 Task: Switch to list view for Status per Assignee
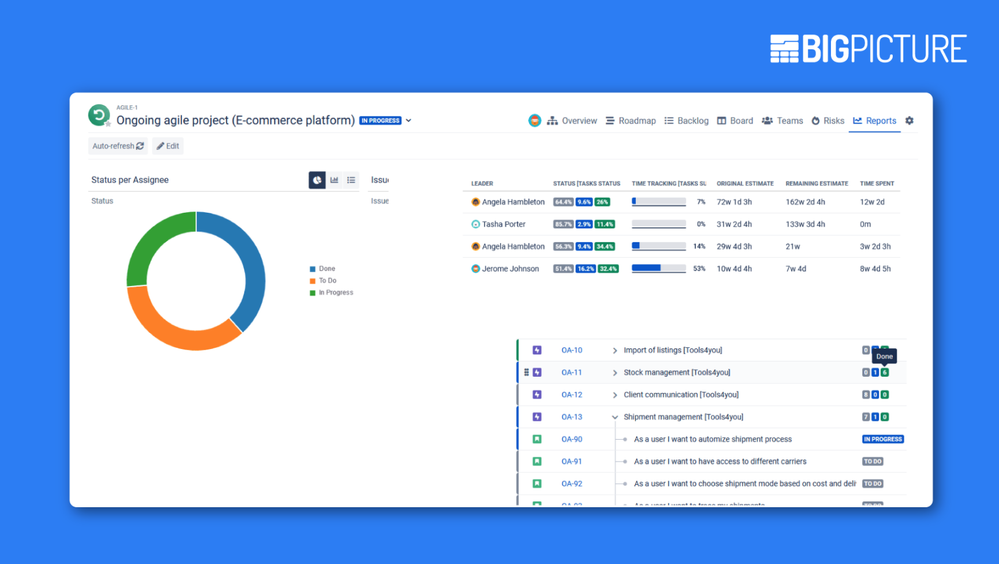tap(351, 180)
